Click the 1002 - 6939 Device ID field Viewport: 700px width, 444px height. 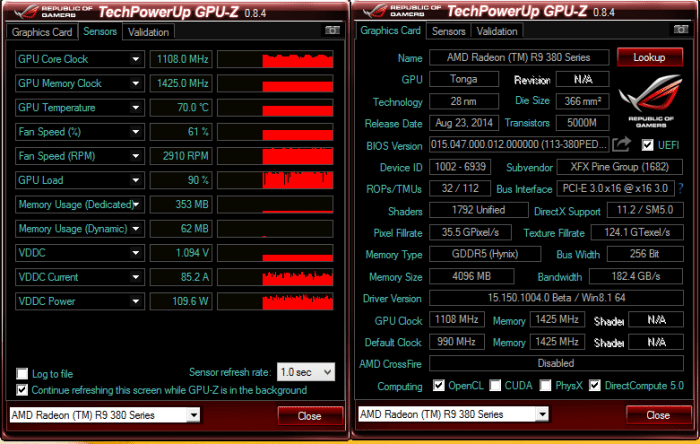[460, 167]
